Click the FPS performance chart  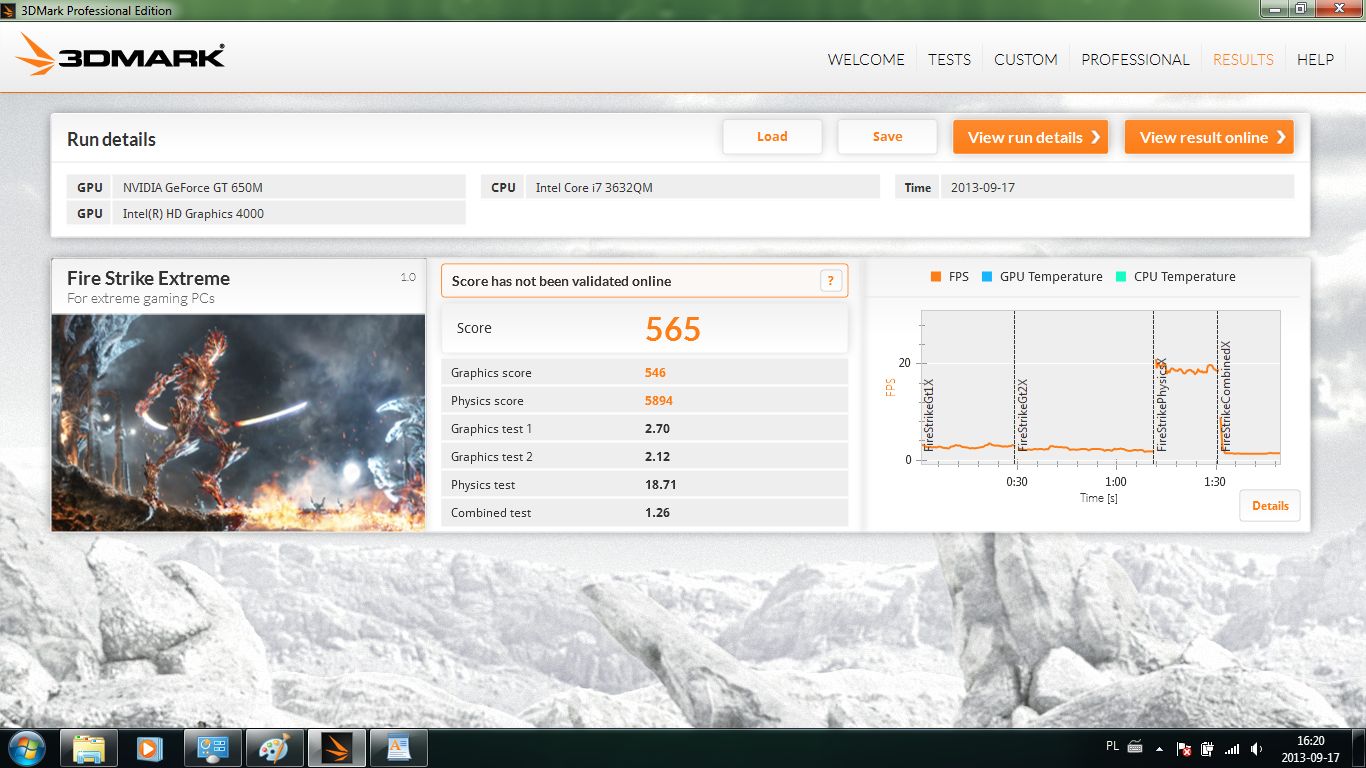(1100, 387)
